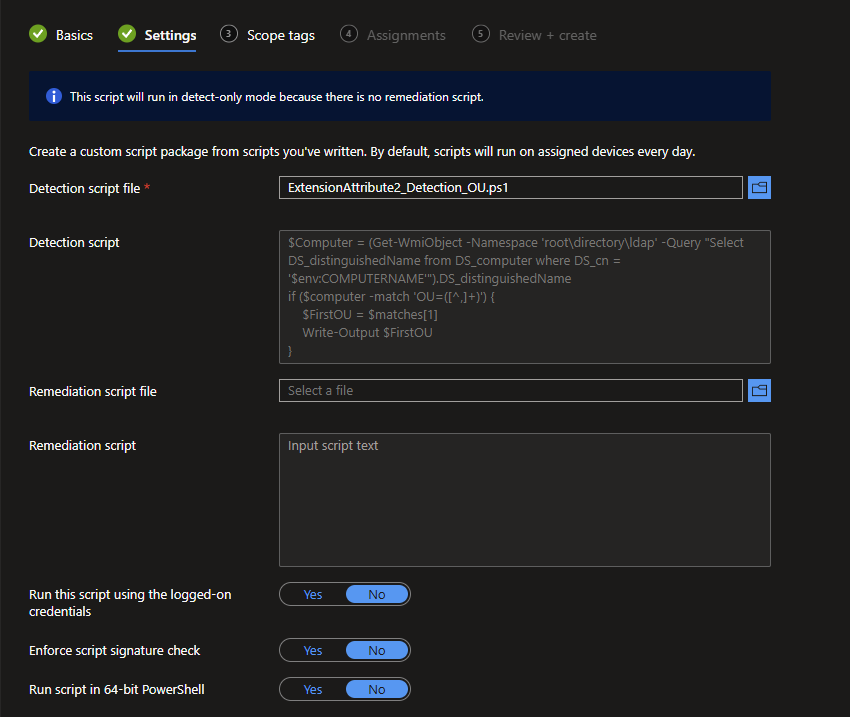This screenshot has width=850, height=717.
Task: Enable Enforce script signature check with Yes
Action: 313,651
